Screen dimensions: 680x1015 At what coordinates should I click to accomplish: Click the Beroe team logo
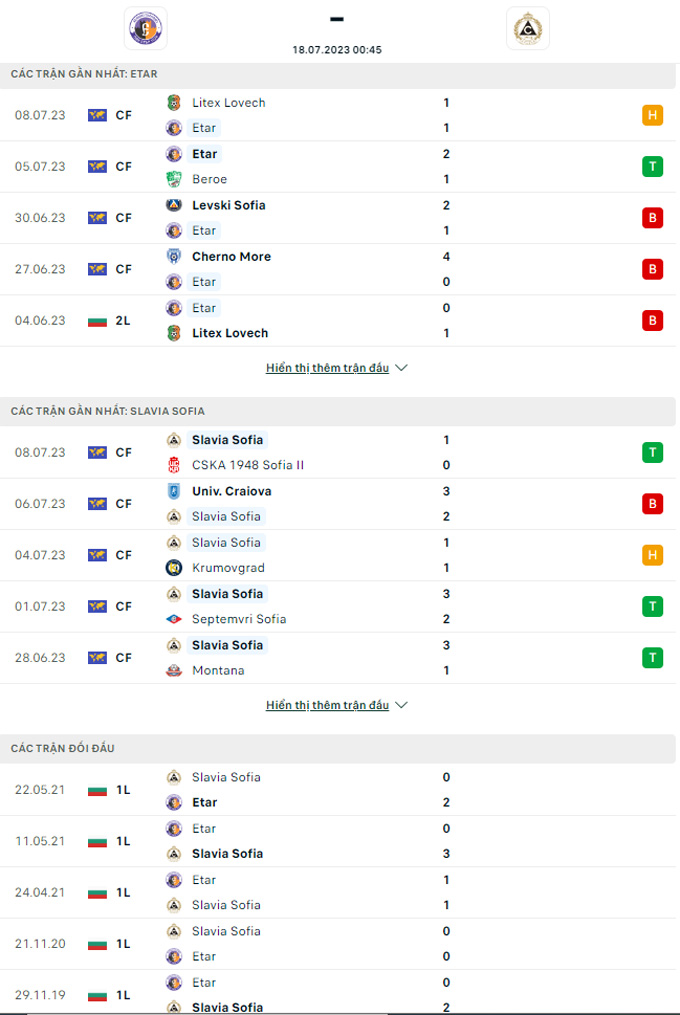pyautogui.click(x=174, y=179)
